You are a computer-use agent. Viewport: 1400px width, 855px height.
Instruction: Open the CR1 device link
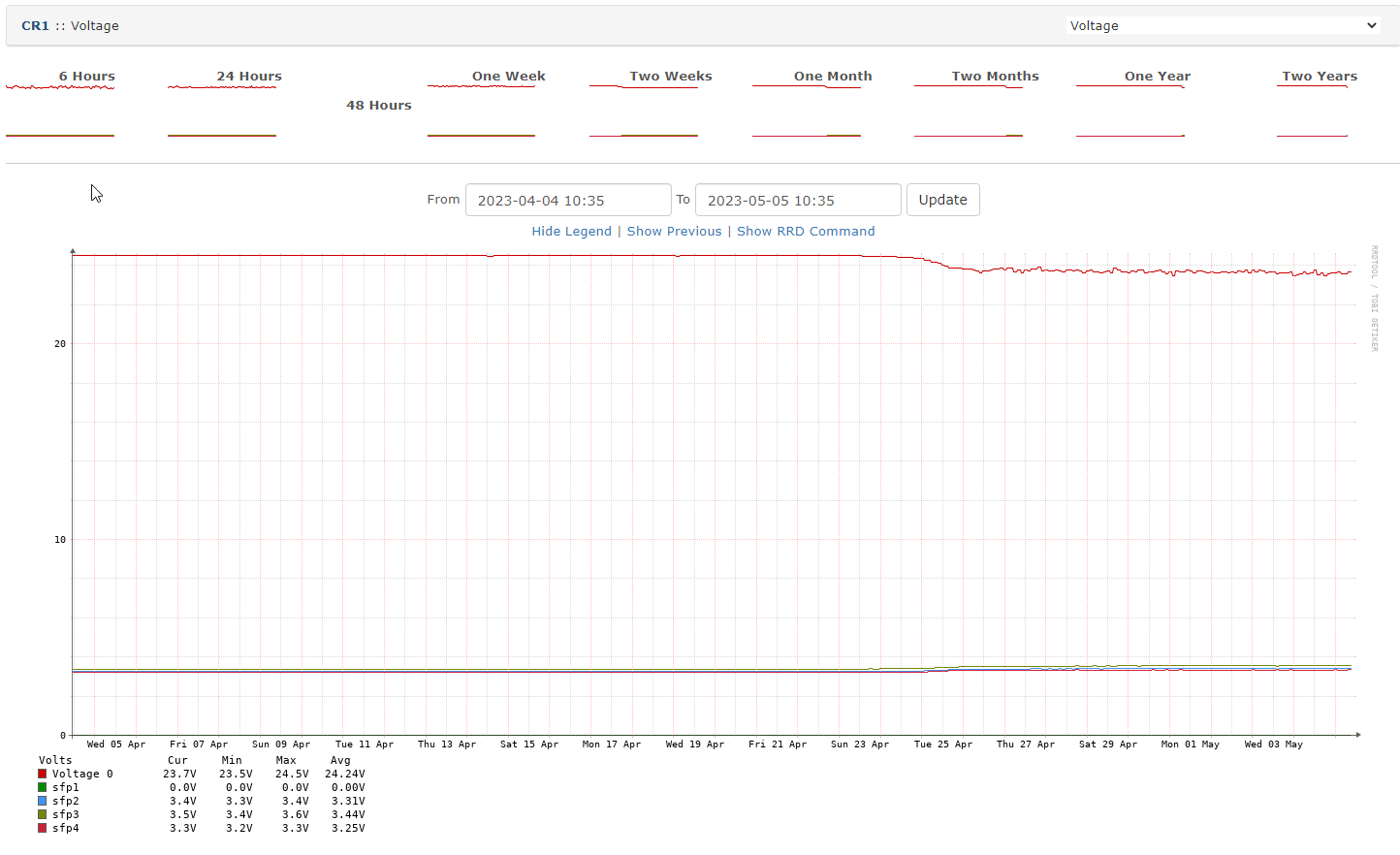35,26
